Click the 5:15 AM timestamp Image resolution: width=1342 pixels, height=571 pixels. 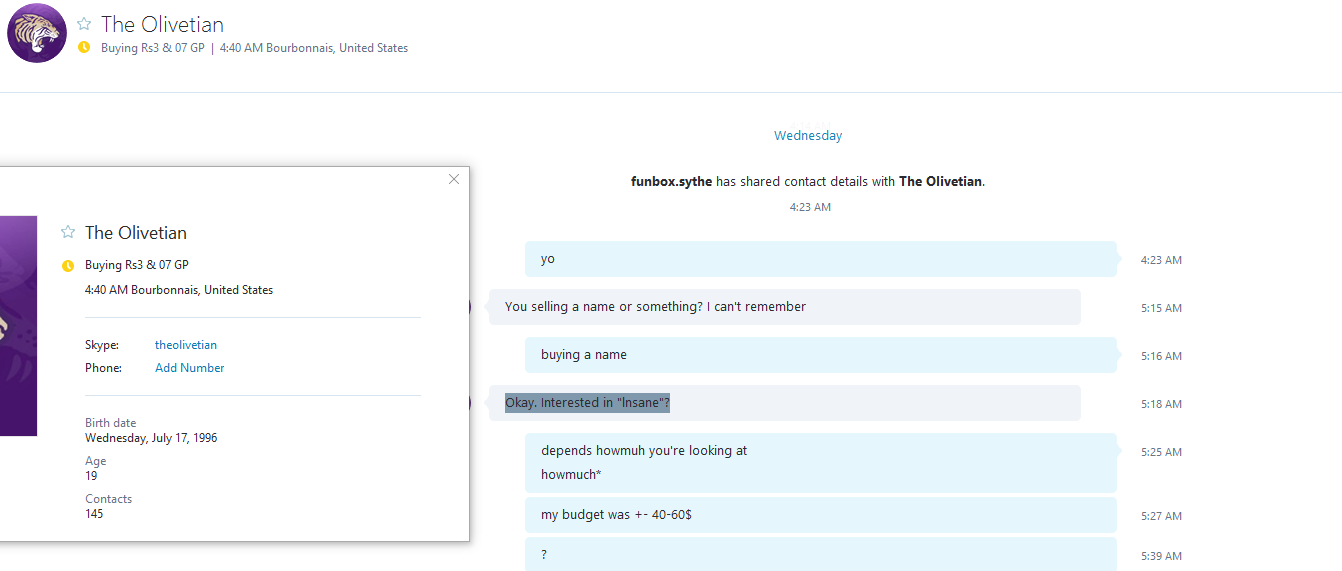tap(1161, 308)
